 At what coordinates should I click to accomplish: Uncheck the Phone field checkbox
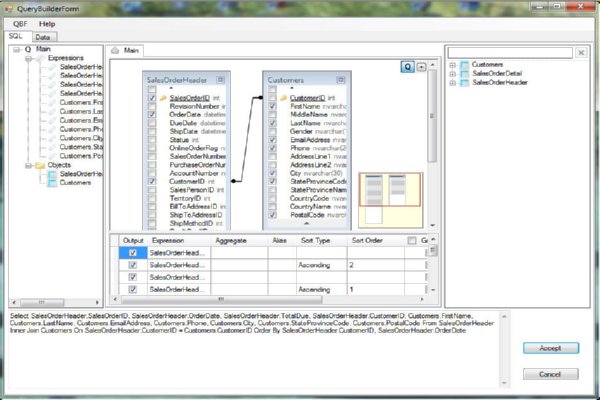click(272, 148)
